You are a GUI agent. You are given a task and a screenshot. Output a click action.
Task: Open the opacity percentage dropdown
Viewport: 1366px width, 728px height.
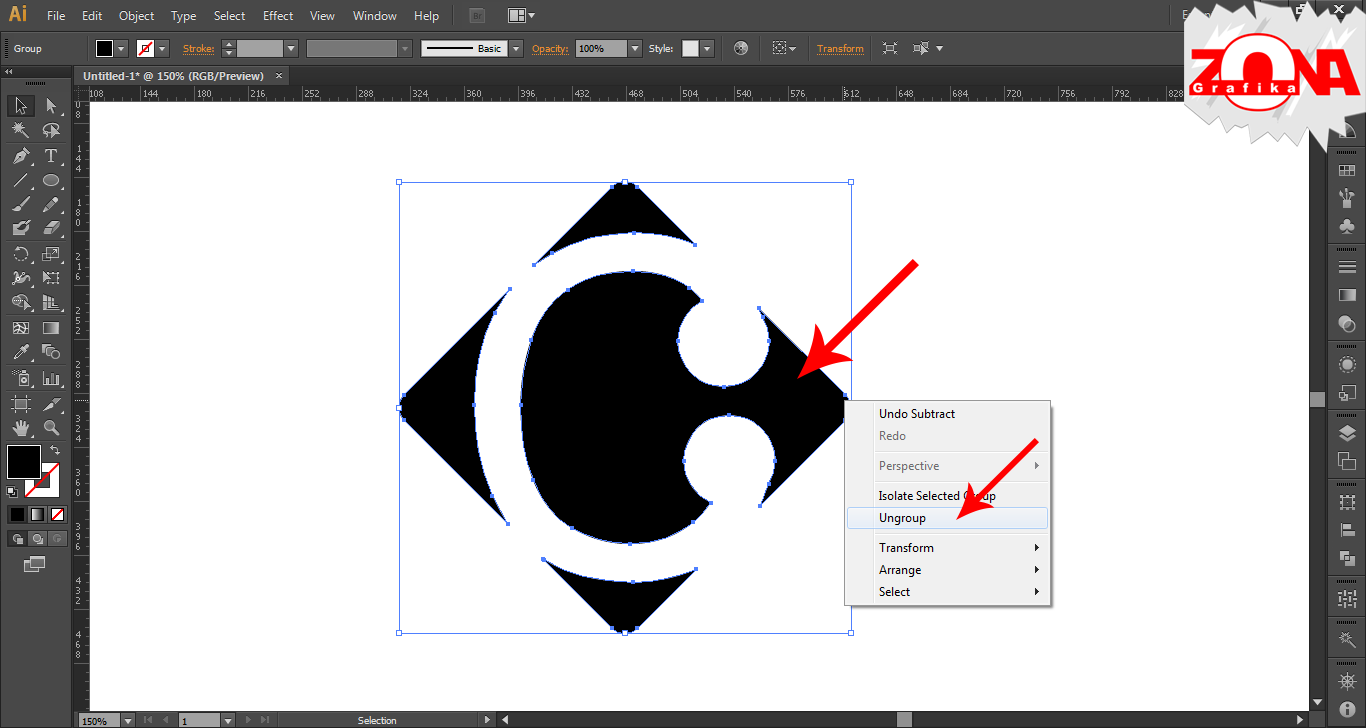[635, 48]
